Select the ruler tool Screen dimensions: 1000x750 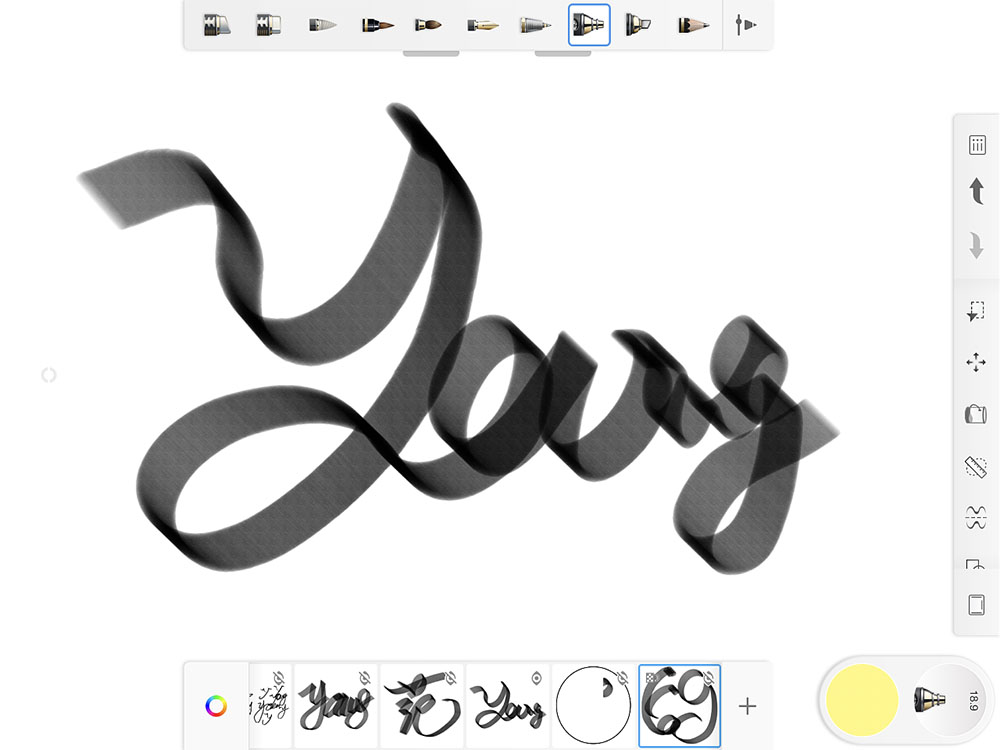tap(977, 464)
